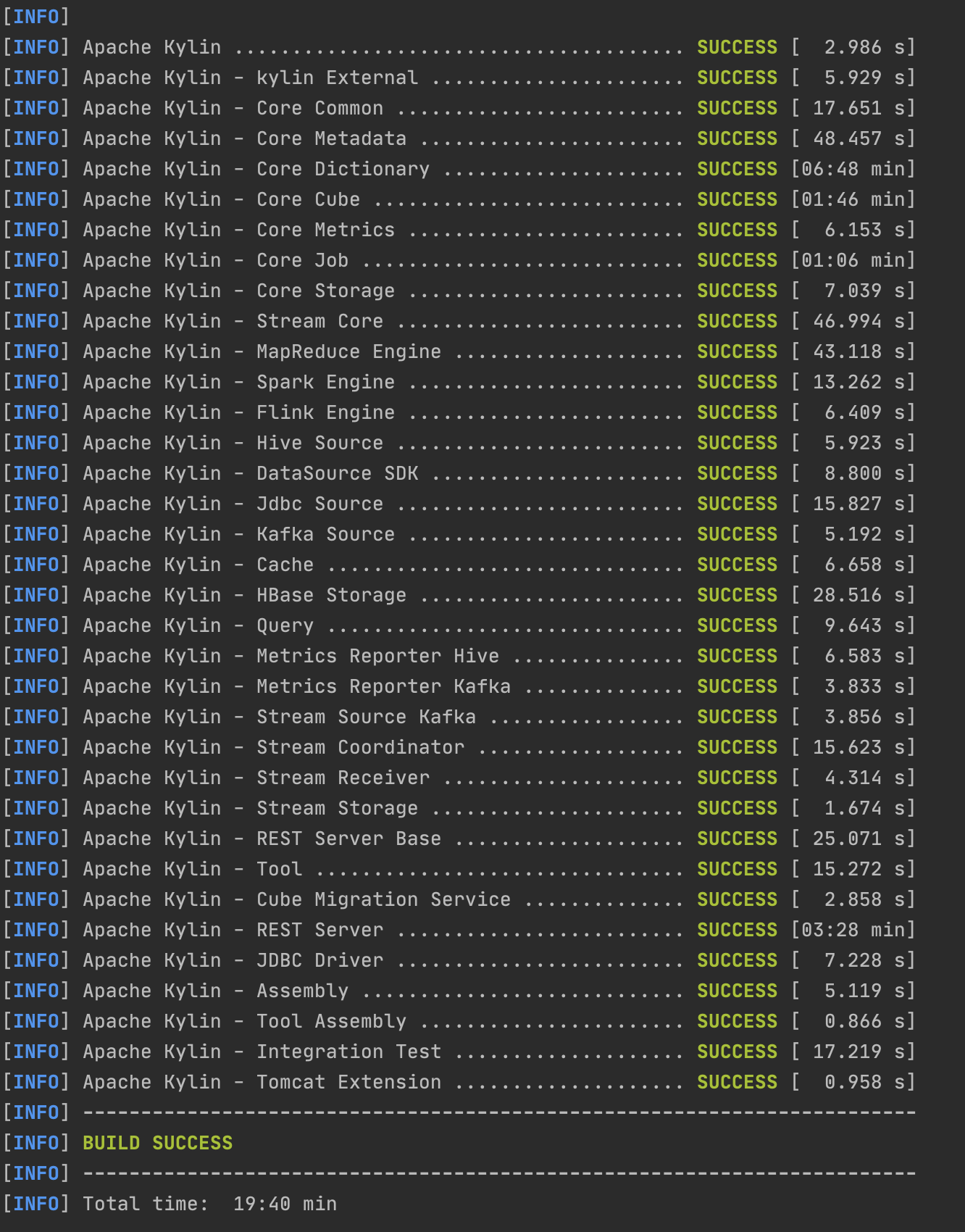Click the 'Cache' module name
Image resolution: width=965 pixels, height=1232 pixels.
(x=285, y=565)
